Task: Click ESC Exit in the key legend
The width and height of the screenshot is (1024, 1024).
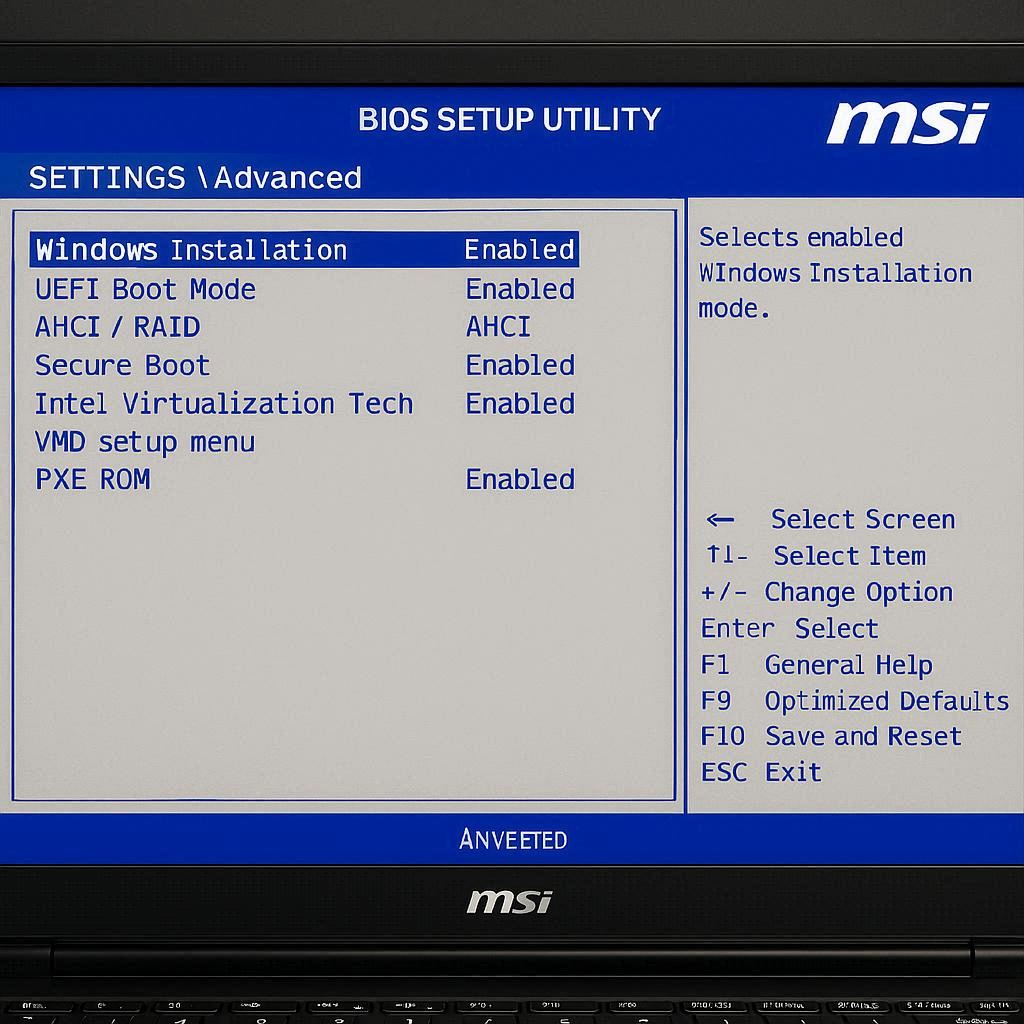Action: click(x=761, y=773)
